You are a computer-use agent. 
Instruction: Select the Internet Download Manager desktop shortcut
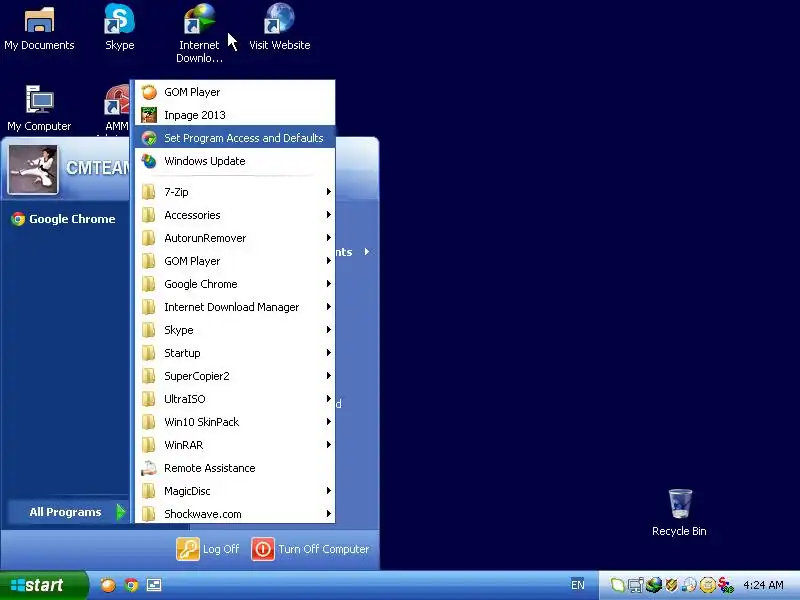(x=199, y=33)
